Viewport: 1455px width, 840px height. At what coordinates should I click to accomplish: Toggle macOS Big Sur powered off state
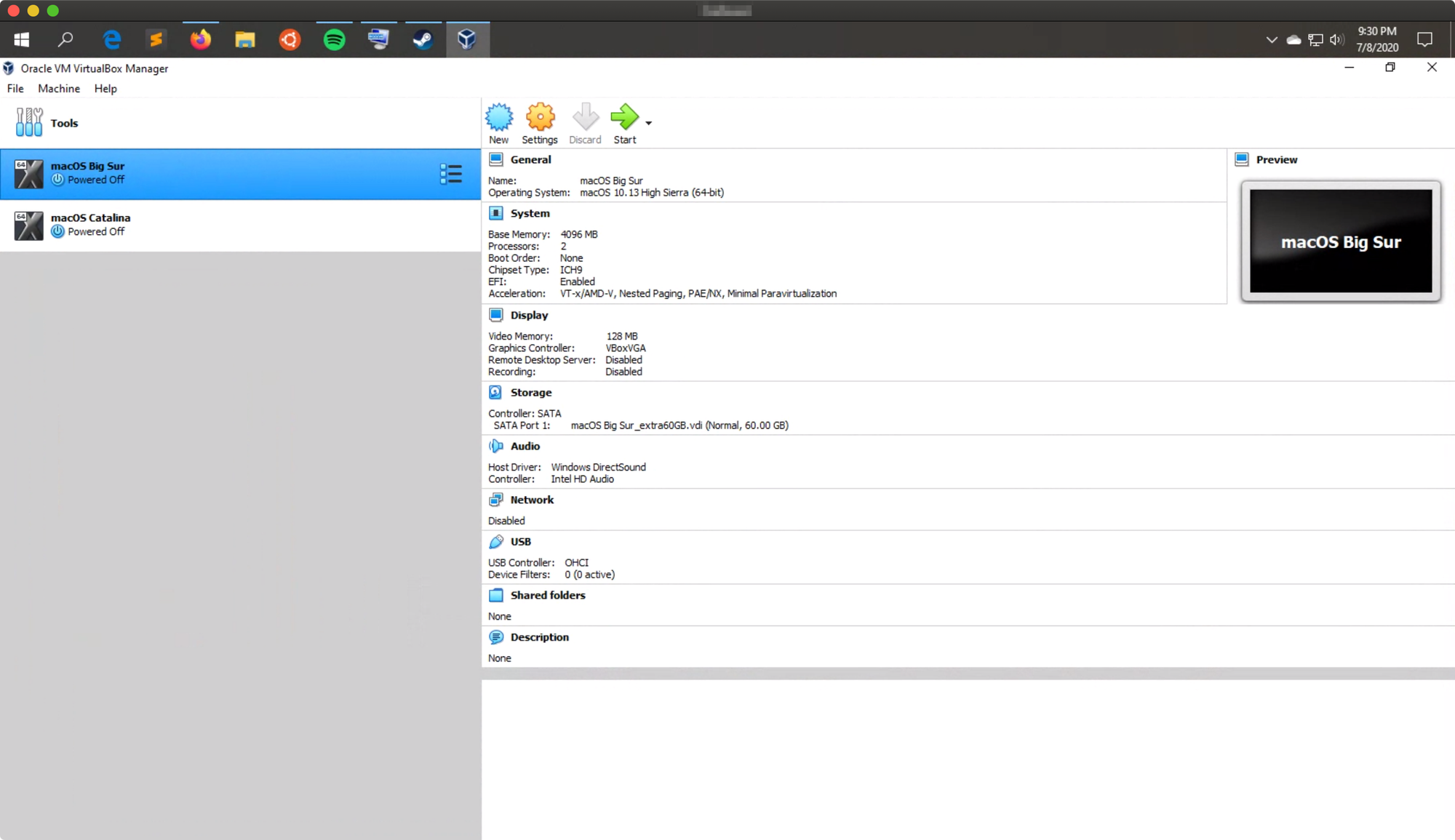point(57,180)
